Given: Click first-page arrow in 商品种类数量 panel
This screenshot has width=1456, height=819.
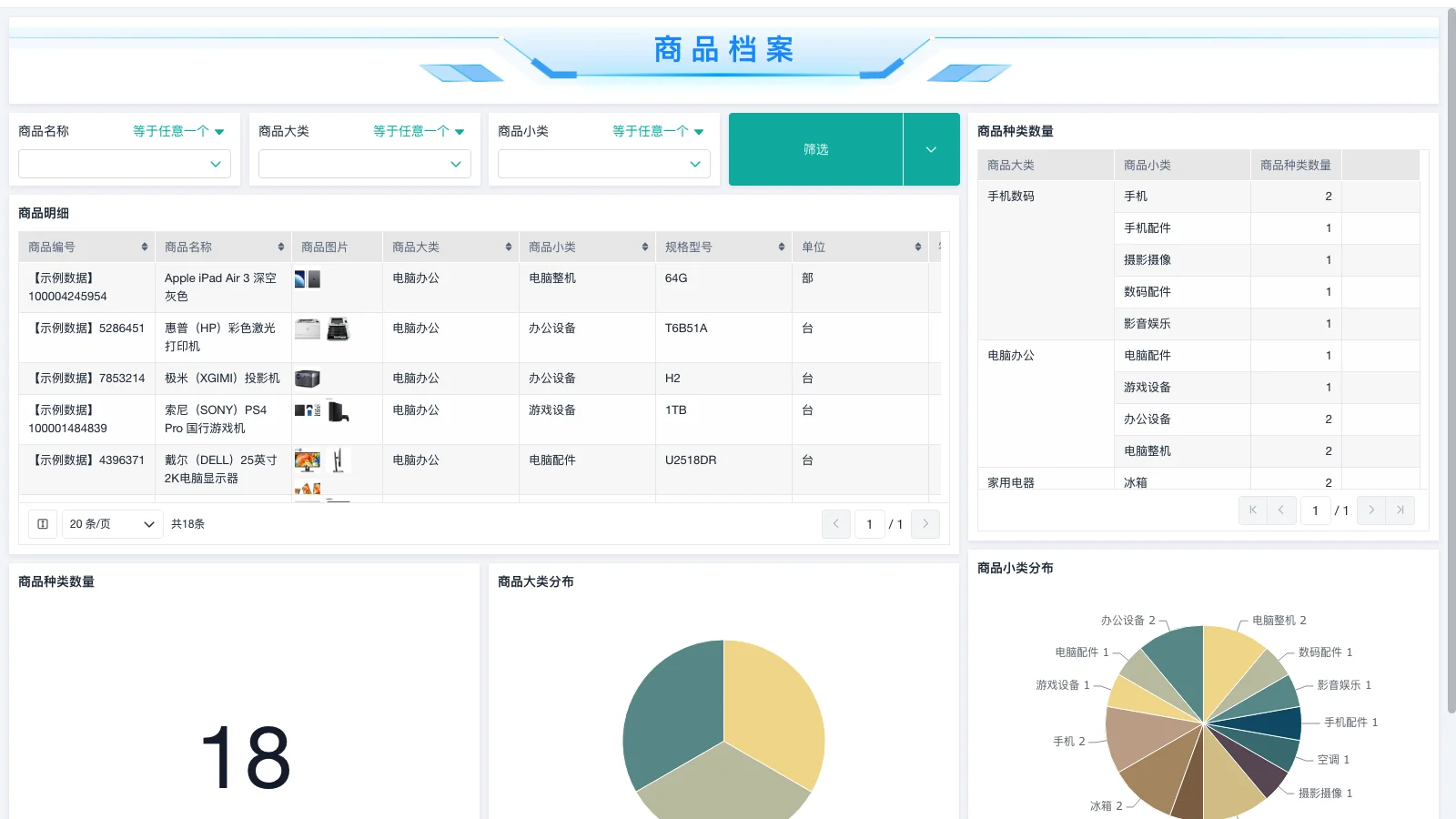Looking at the screenshot, I should [1253, 511].
